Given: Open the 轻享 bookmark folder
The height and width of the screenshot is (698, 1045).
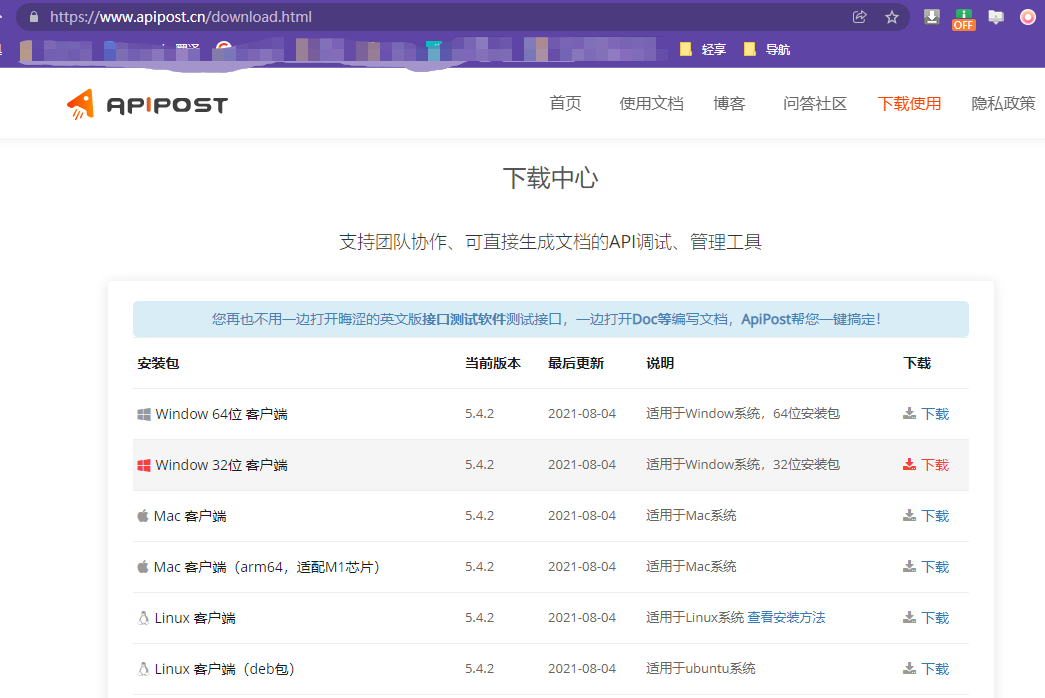Looking at the screenshot, I should (x=703, y=49).
